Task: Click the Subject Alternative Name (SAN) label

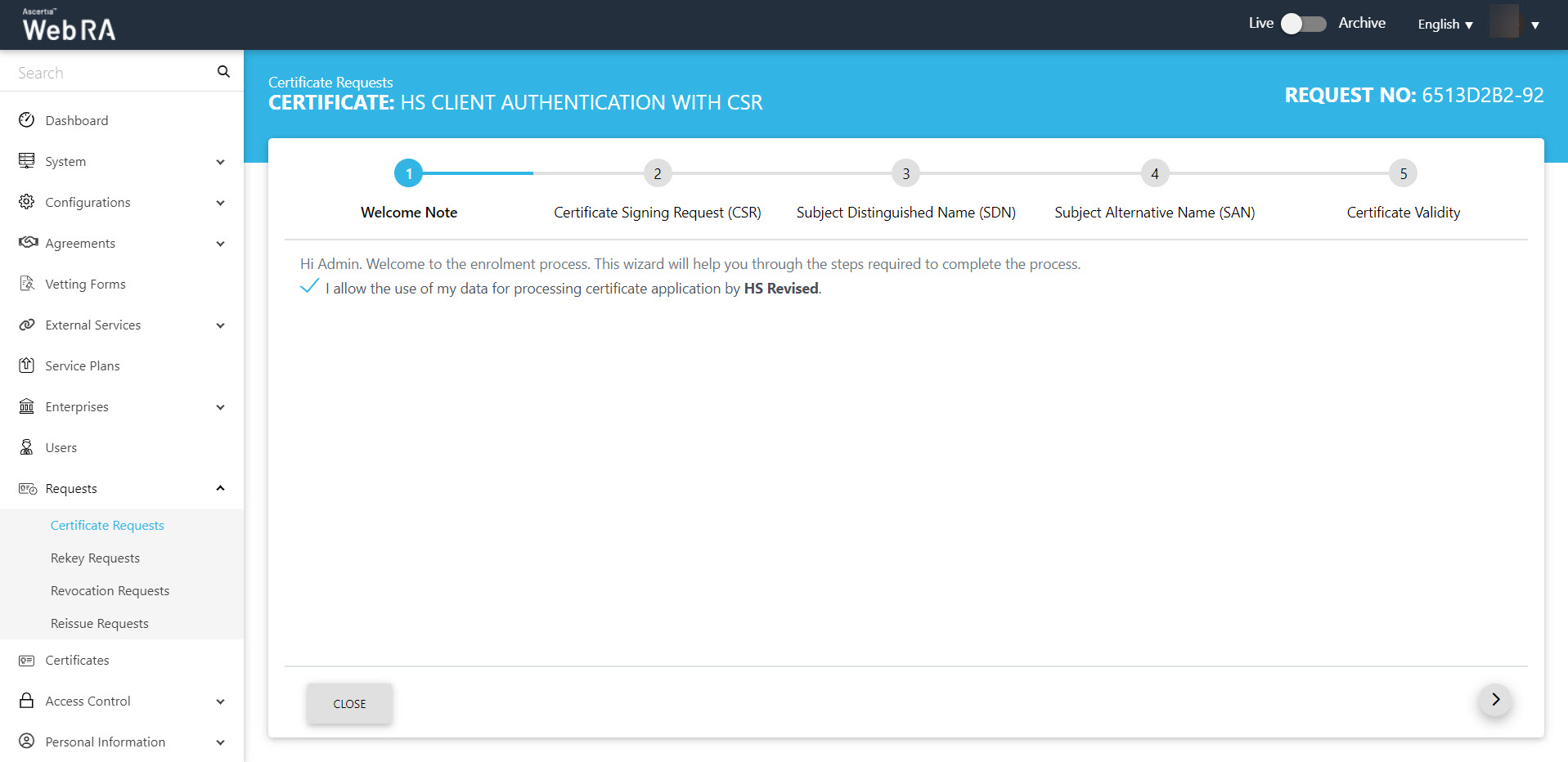Action: (x=1155, y=213)
